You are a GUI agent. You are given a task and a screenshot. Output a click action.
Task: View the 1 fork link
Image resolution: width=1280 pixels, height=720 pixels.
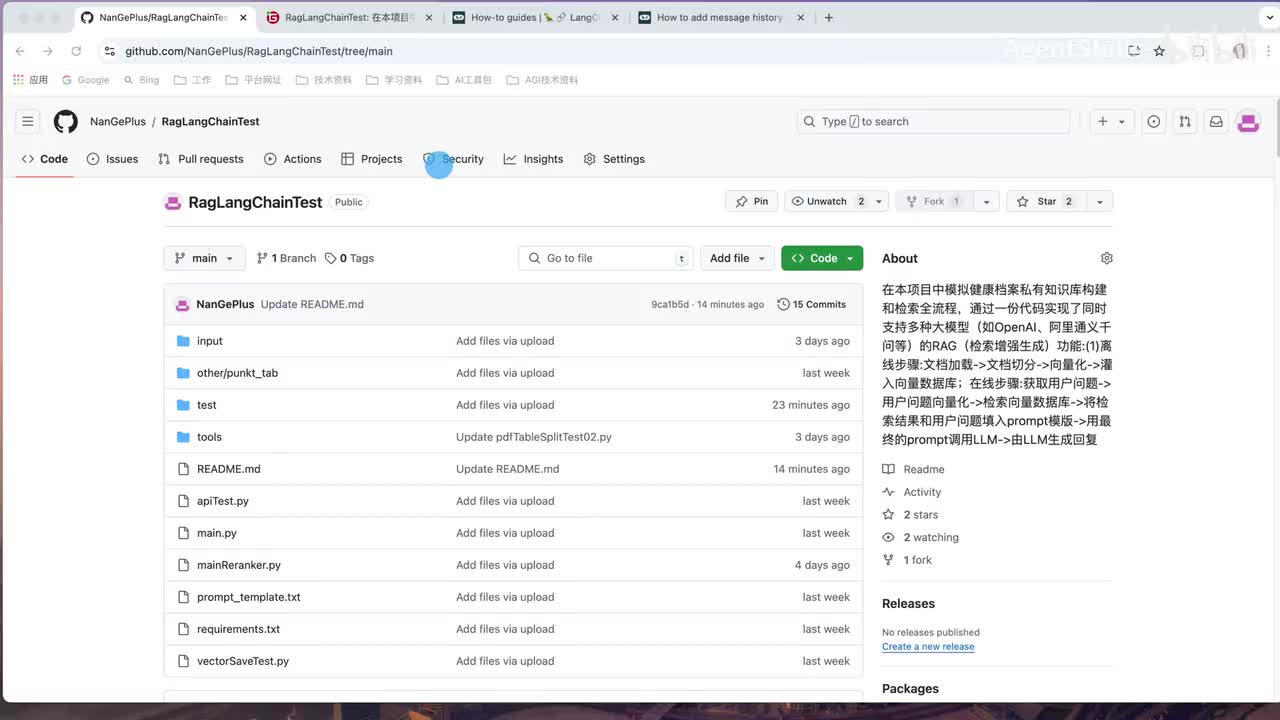click(x=907, y=560)
